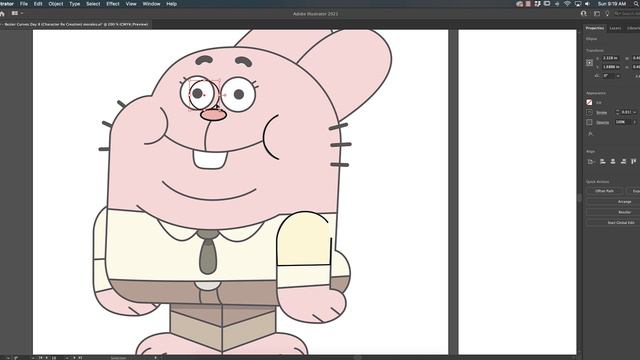The height and width of the screenshot is (360, 640).
Task: Open the Opacity options link
Action: tap(602, 122)
